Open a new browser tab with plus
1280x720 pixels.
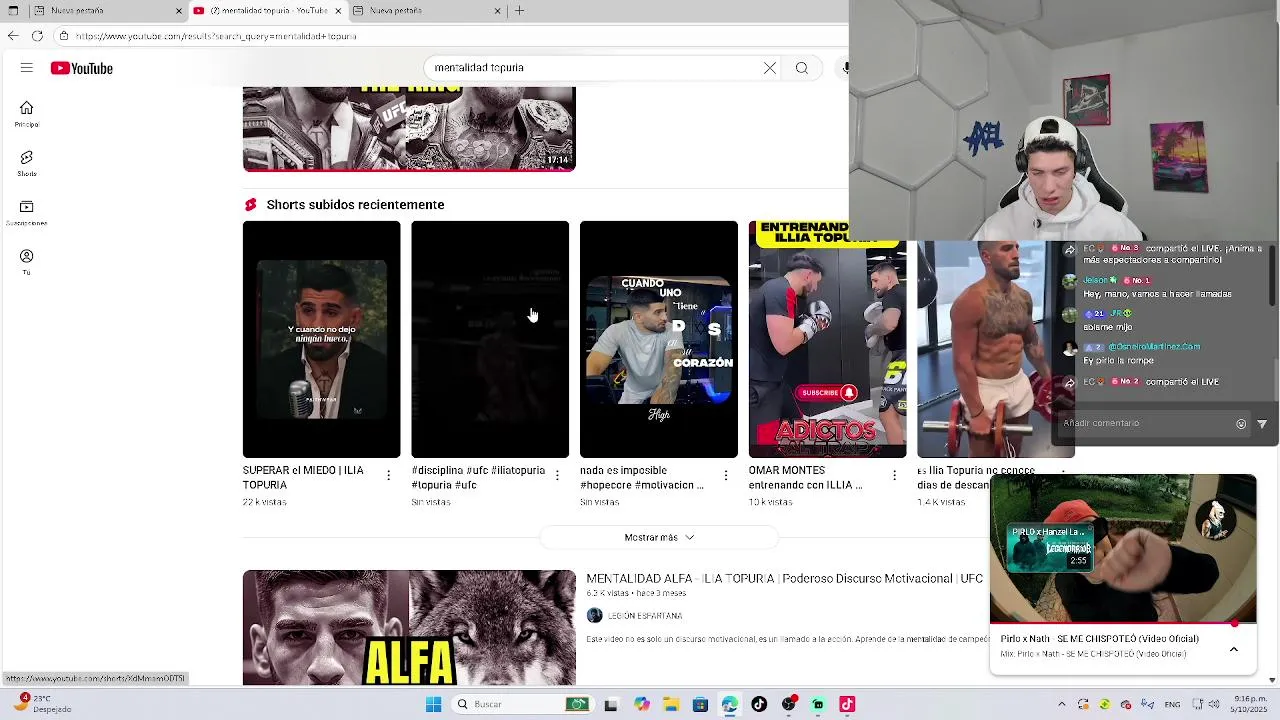pos(519,11)
